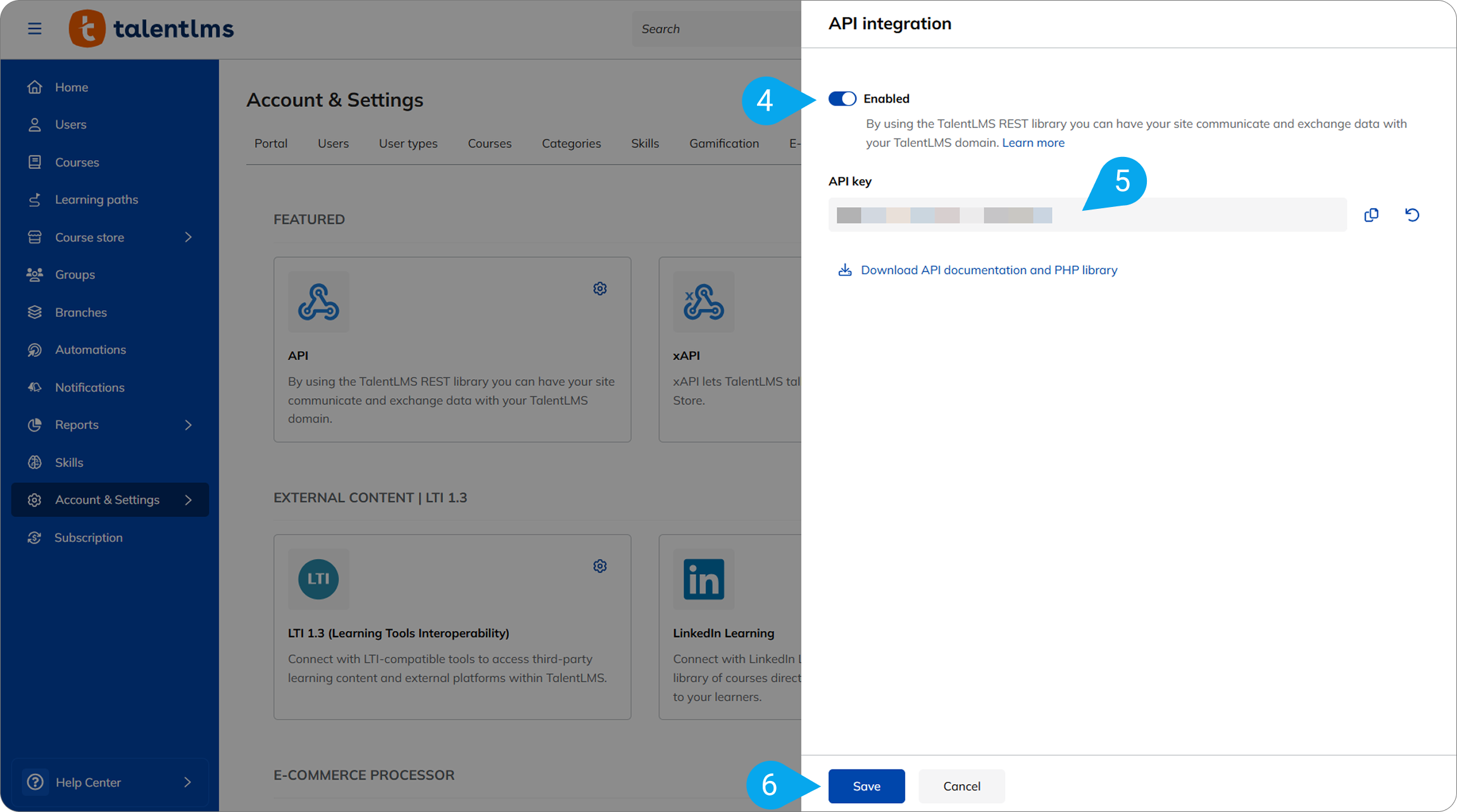Click the Learn more link
Image resolution: width=1457 pixels, height=812 pixels.
(1033, 143)
